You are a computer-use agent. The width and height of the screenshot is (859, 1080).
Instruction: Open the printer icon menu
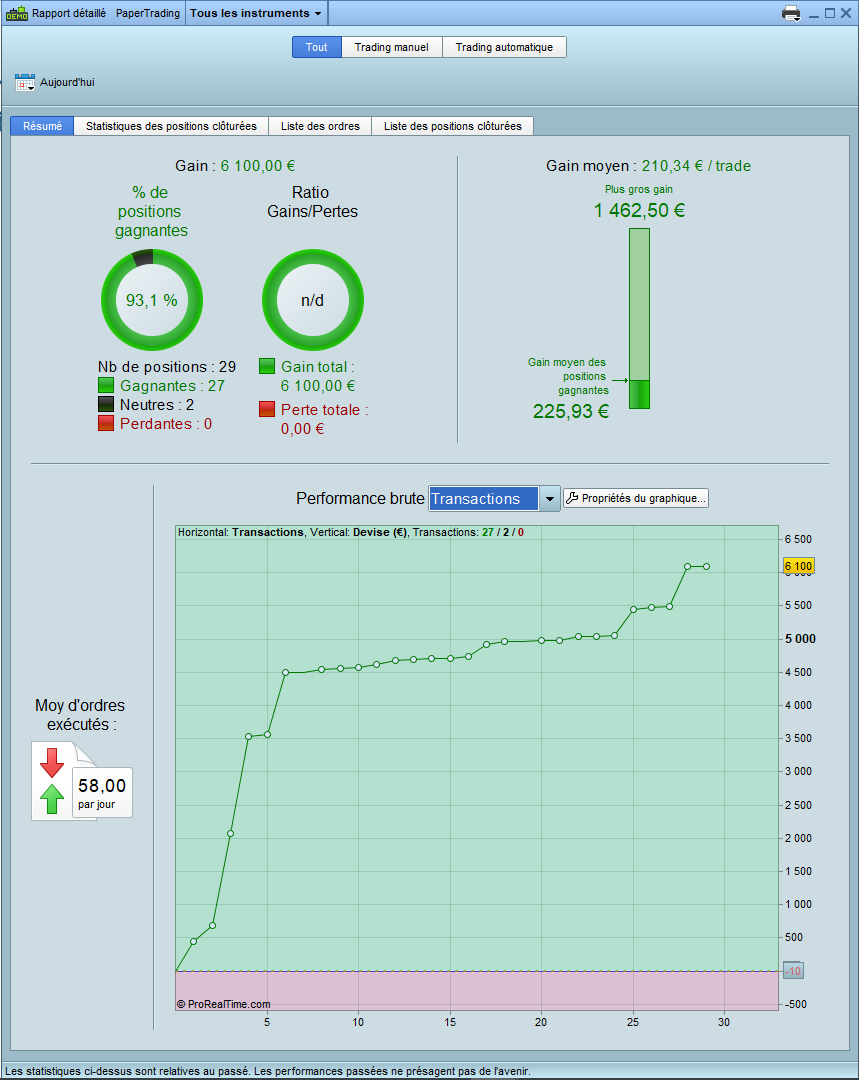pos(791,13)
